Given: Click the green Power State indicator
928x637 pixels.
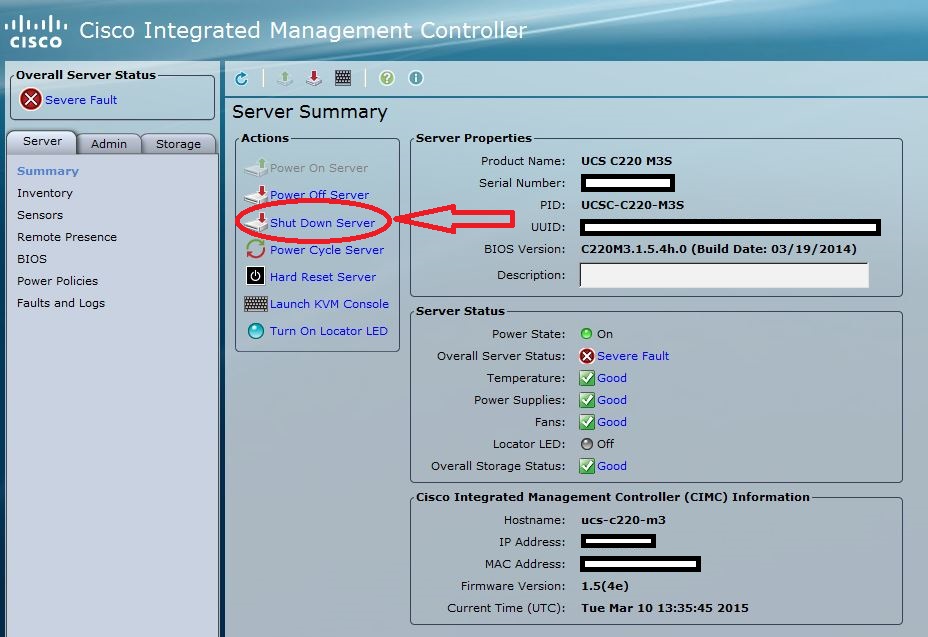Looking at the screenshot, I should (x=587, y=333).
